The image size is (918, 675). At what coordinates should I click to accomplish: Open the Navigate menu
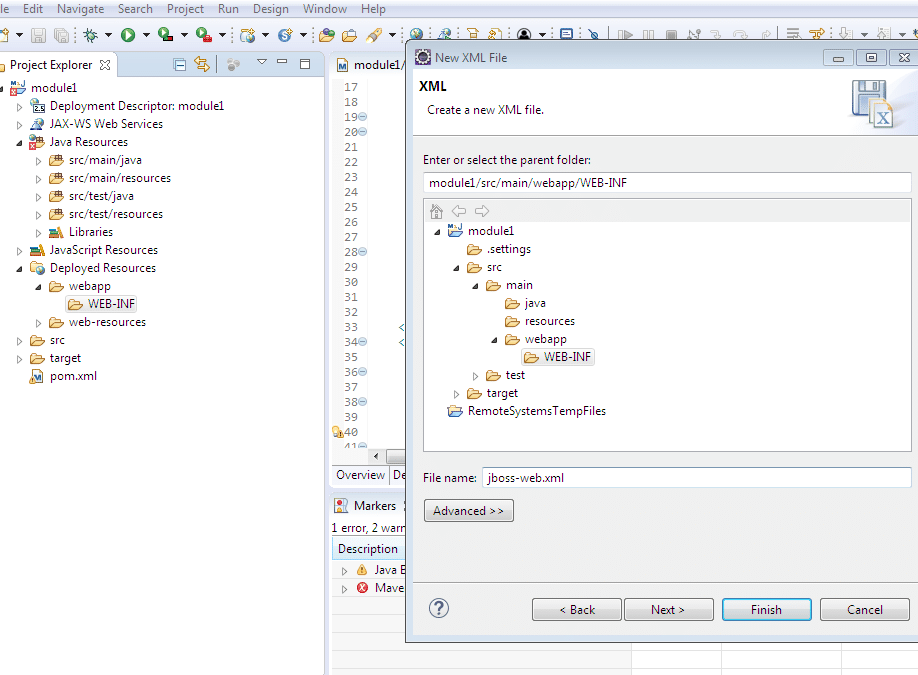point(80,8)
